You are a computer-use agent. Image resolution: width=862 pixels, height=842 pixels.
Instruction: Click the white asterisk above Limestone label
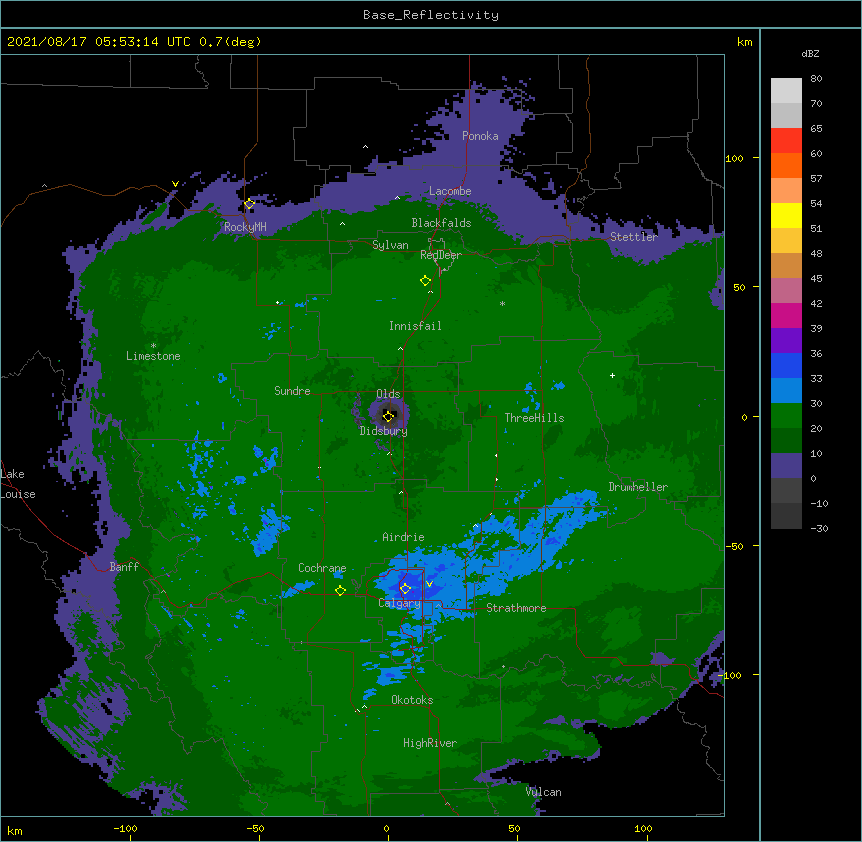153,346
